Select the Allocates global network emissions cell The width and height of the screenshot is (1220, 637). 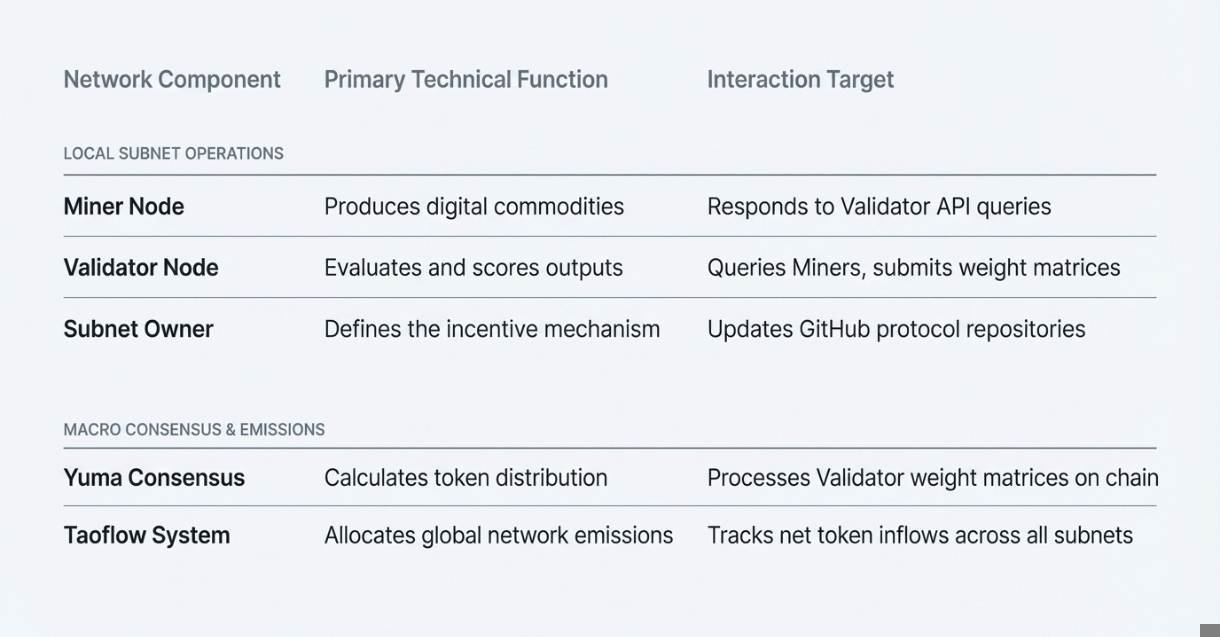click(x=498, y=536)
